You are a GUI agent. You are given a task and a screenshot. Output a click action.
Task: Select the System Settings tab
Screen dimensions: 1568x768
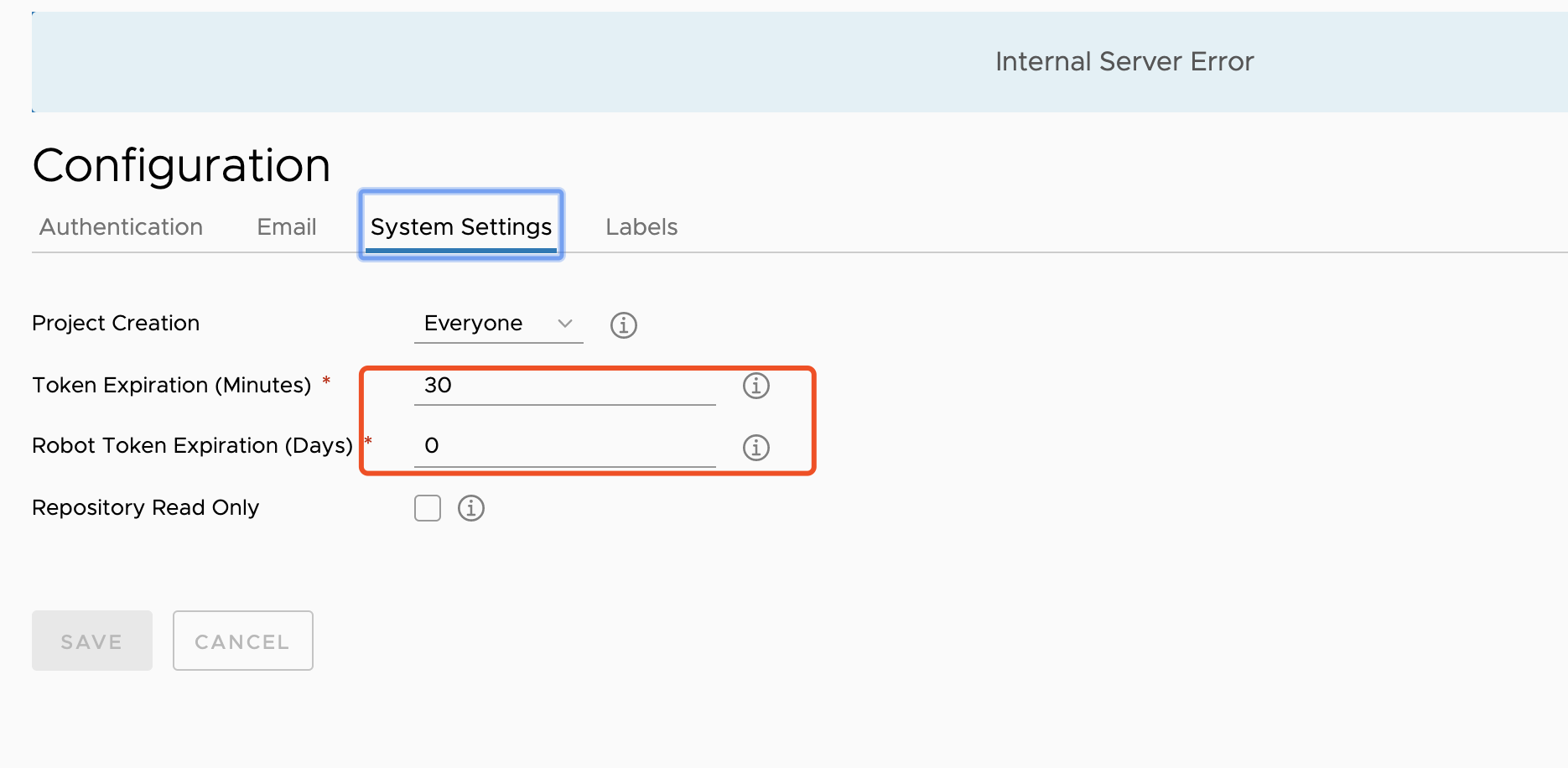click(x=461, y=227)
